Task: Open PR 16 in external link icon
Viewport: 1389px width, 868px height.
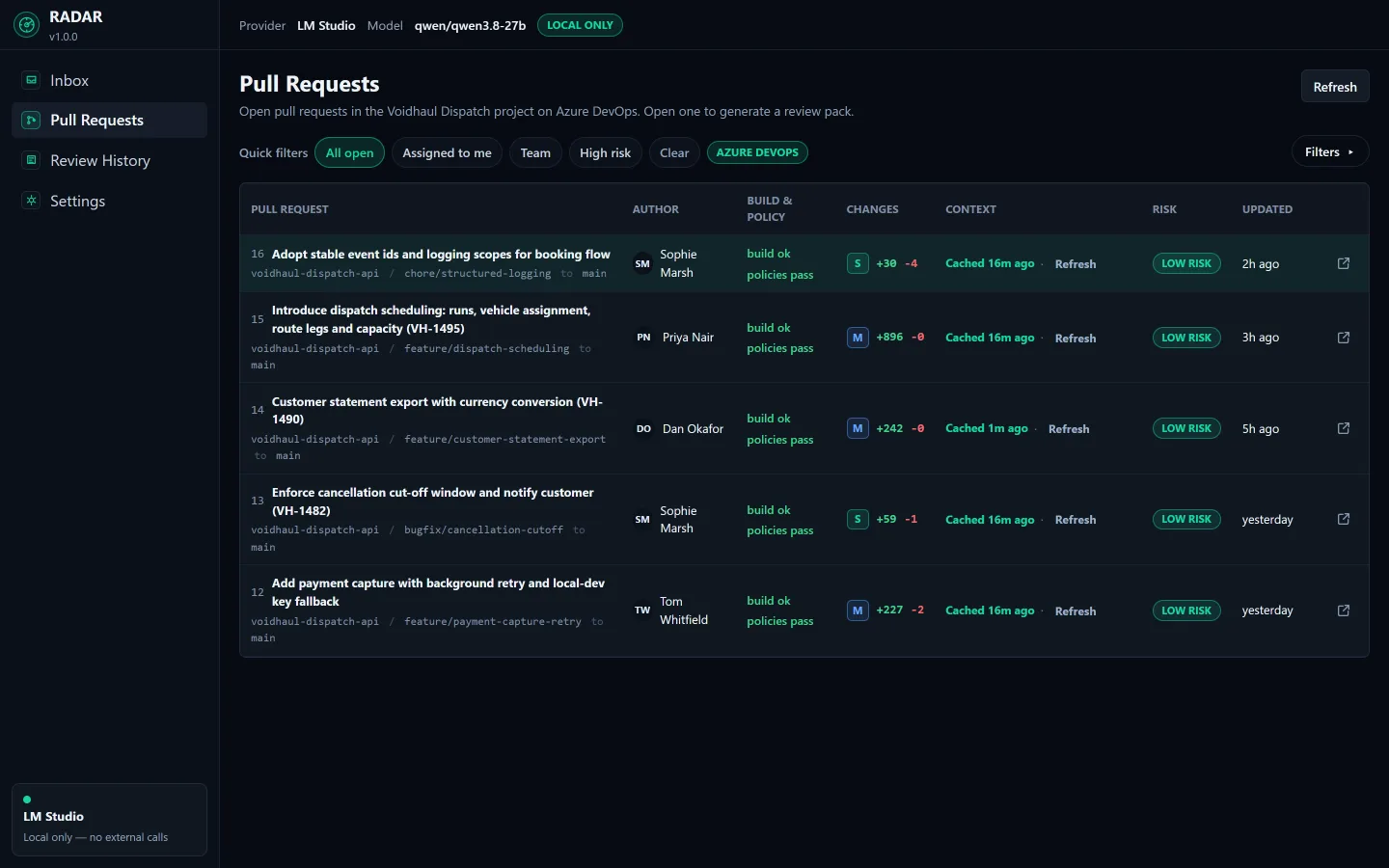Action: [x=1344, y=263]
